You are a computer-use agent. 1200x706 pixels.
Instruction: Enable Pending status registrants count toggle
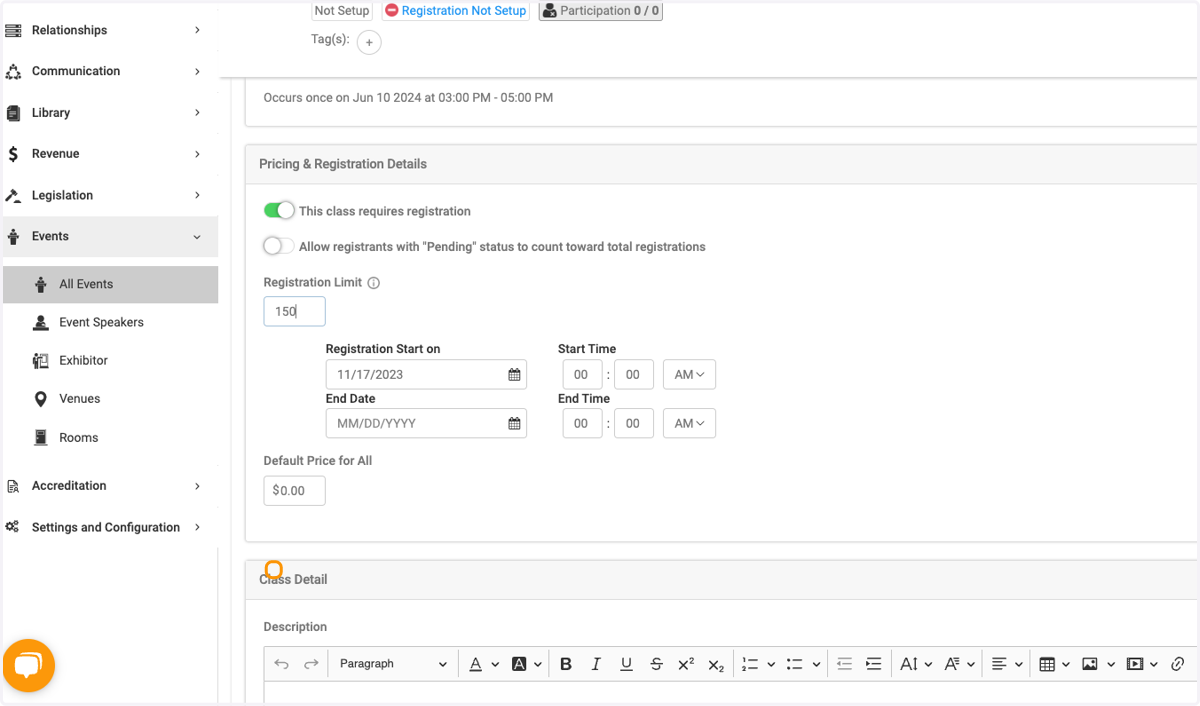(x=279, y=246)
